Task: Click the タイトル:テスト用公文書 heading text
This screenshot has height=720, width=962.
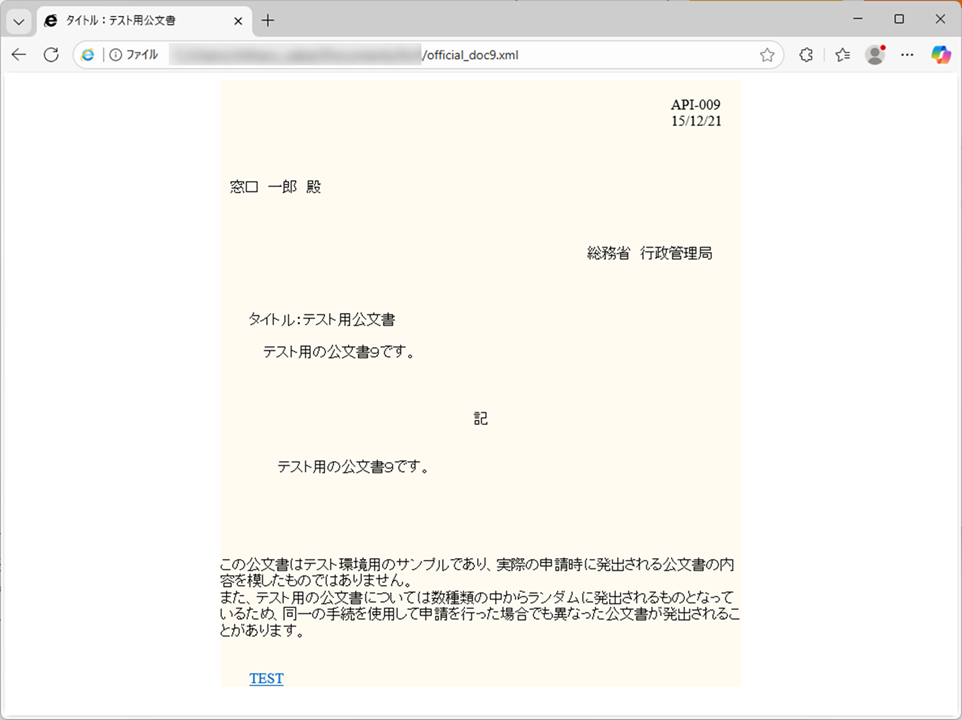Action: tap(321, 320)
